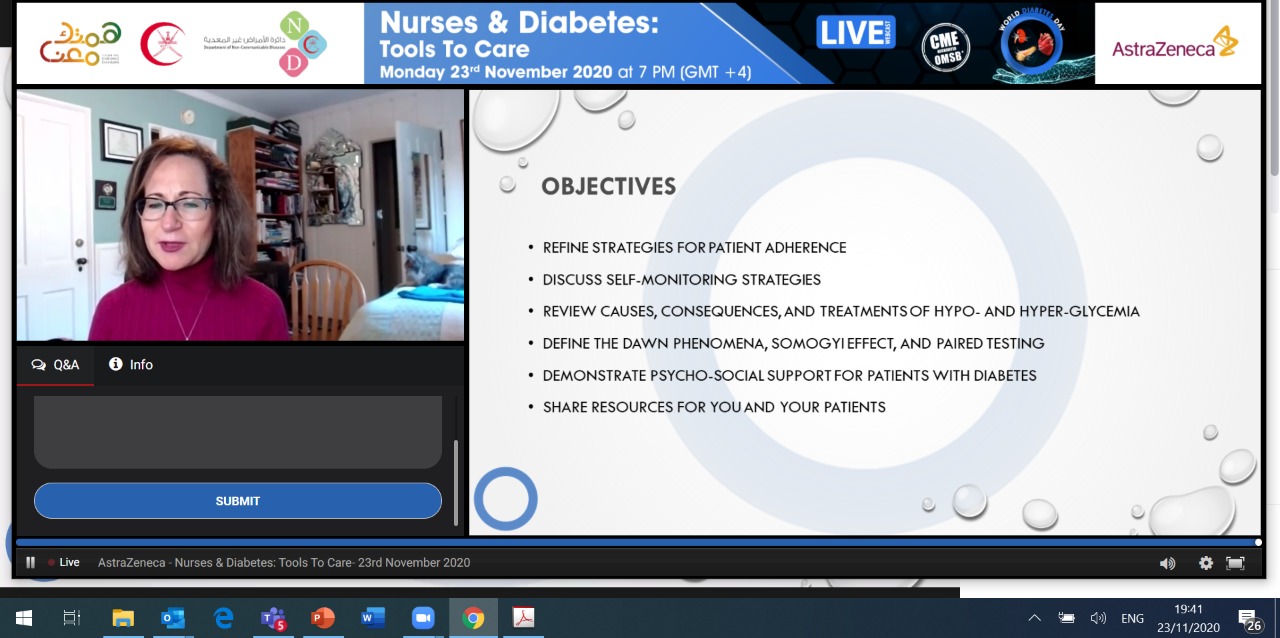This screenshot has width=1280, height=638.
Task: Open Zoom from the taskbar
Action: 422,618
